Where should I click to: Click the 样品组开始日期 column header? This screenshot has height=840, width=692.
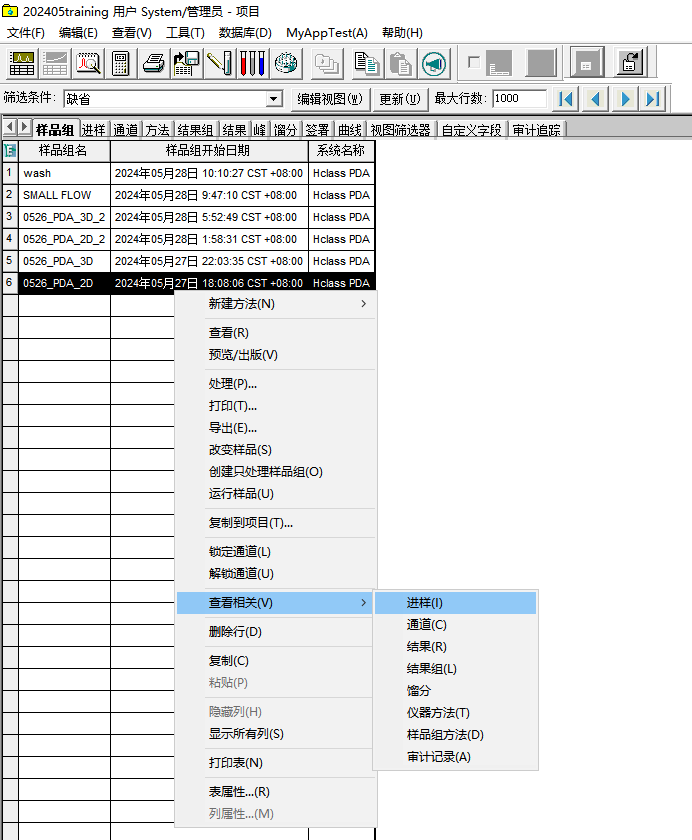click(209, 151)
